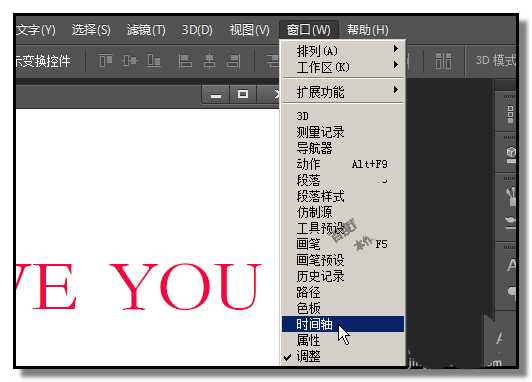Maximize the document window

tap(243, 94)
